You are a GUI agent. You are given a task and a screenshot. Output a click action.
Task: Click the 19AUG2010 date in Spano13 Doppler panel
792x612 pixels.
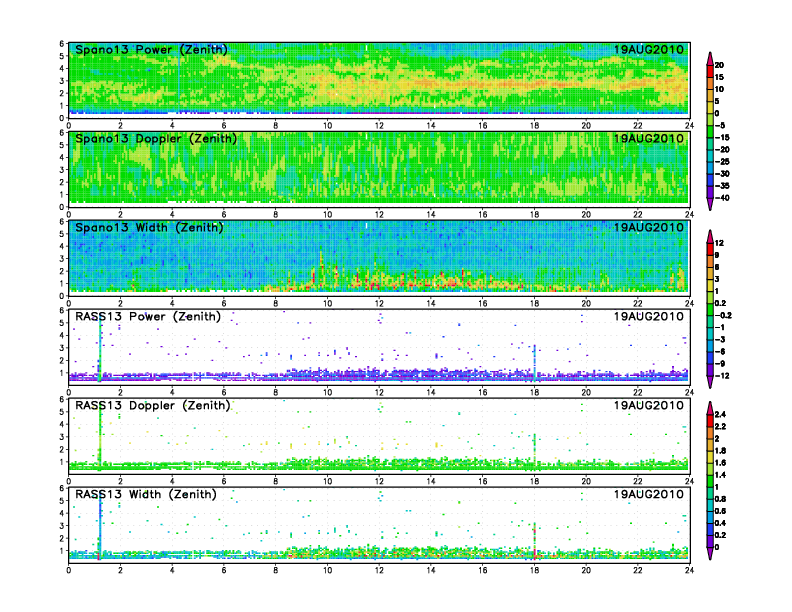click(649, 138)
